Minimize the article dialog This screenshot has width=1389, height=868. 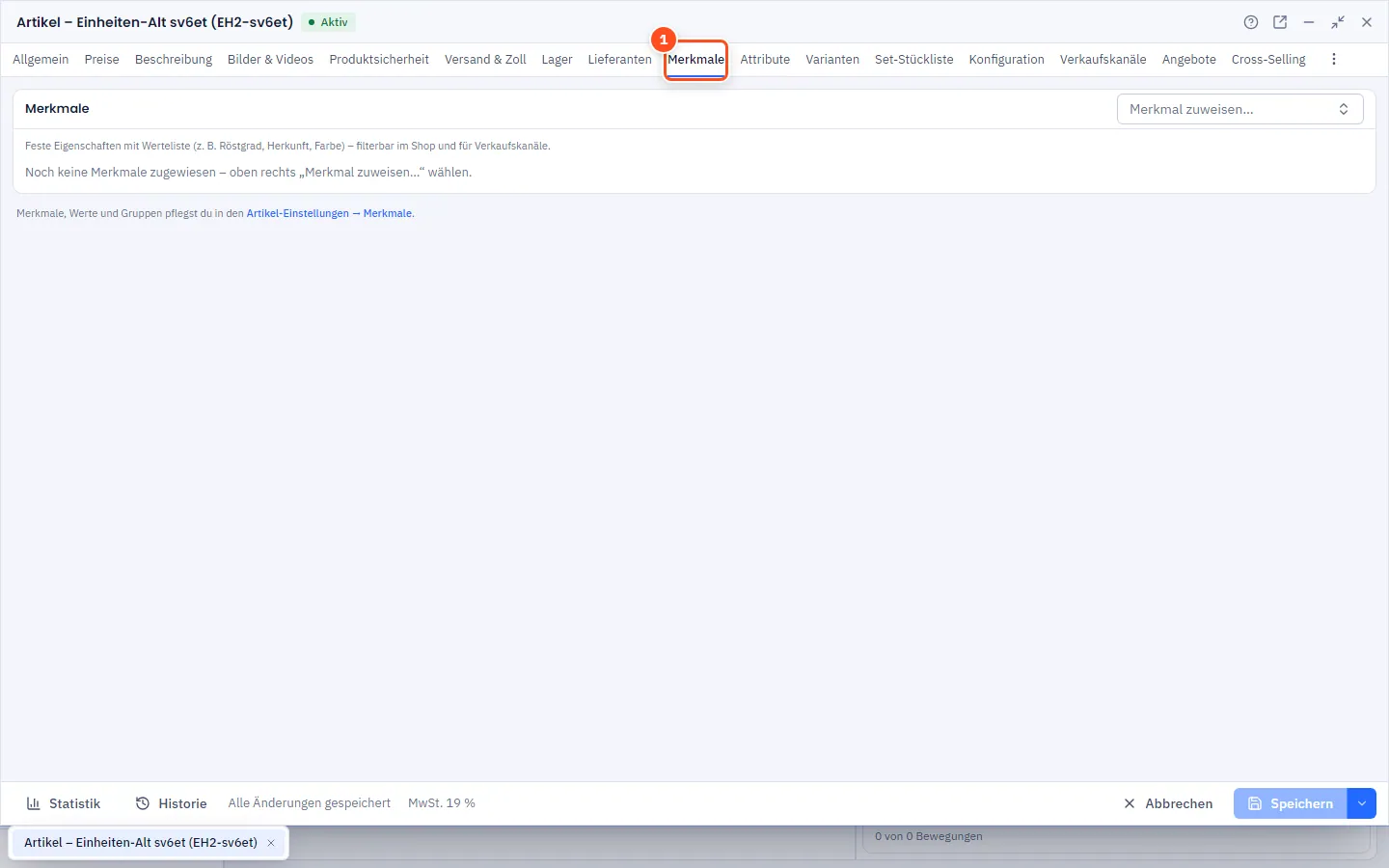[x=1309, y=22]
